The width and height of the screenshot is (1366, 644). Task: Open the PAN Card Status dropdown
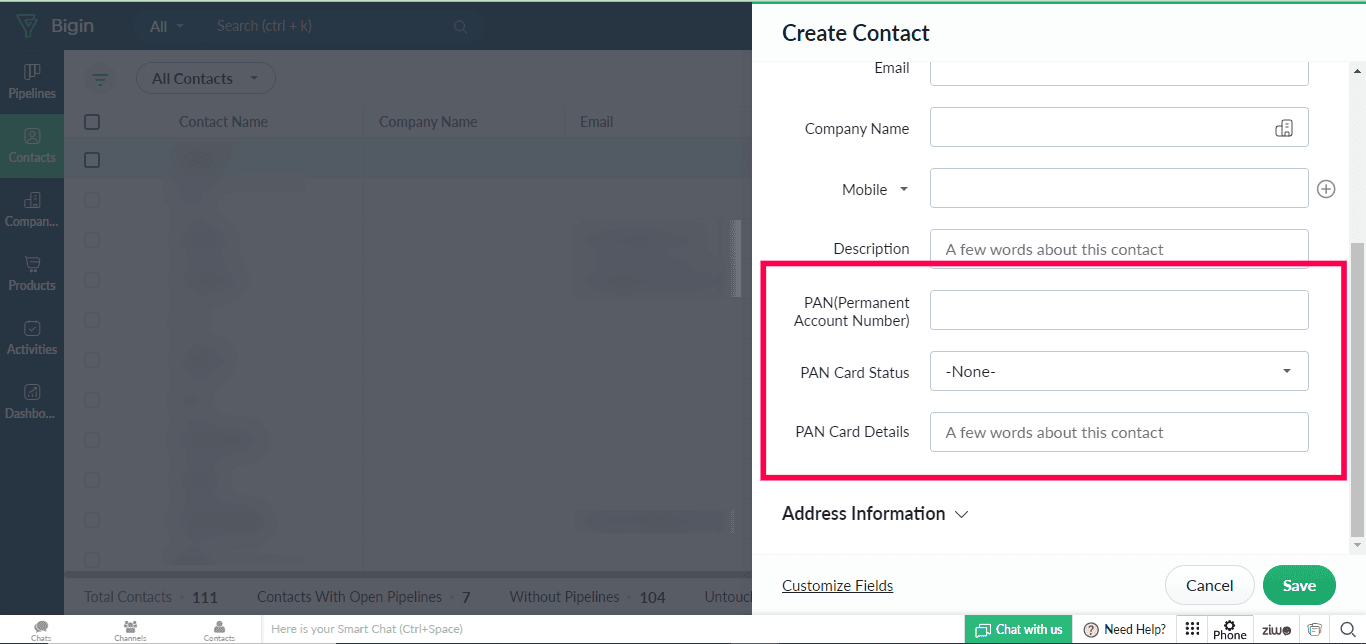(1119, 371)
